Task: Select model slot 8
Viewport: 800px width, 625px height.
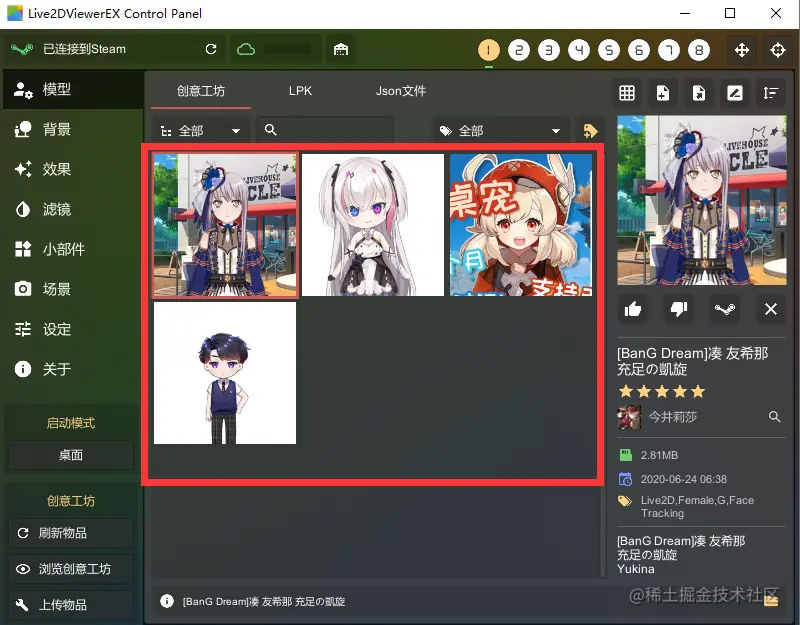Action: [699, 50]
